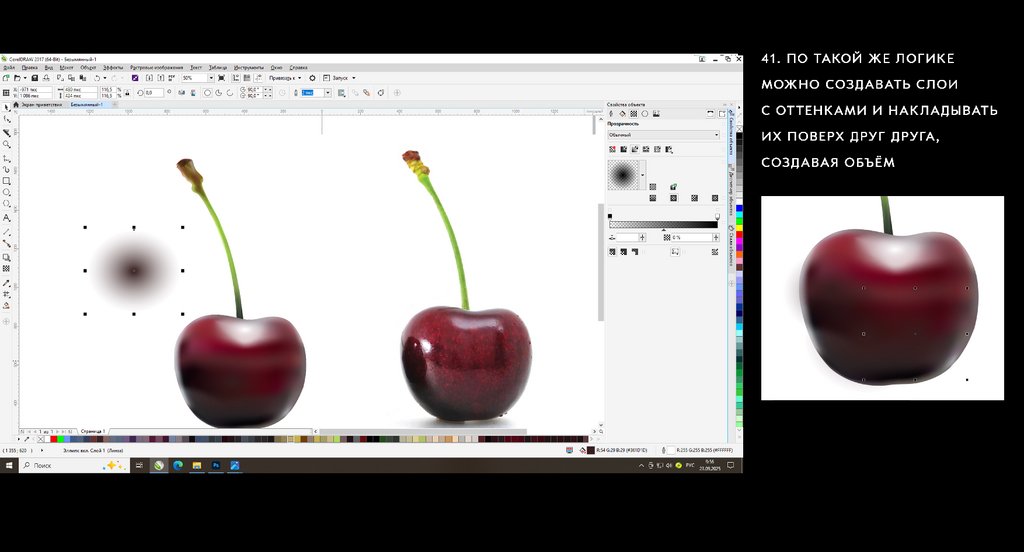Screen dimensions: 1024x552
Task: Open CorelDRAW from the taskbar
Action: click(159, 465)
